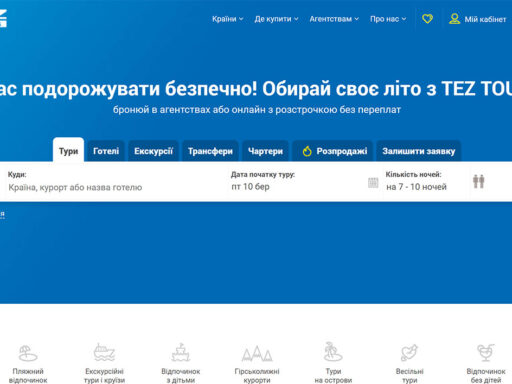Expand the Про нас menu
The image size is (512, 384).
pyautogui.click(x=388, y=19)
